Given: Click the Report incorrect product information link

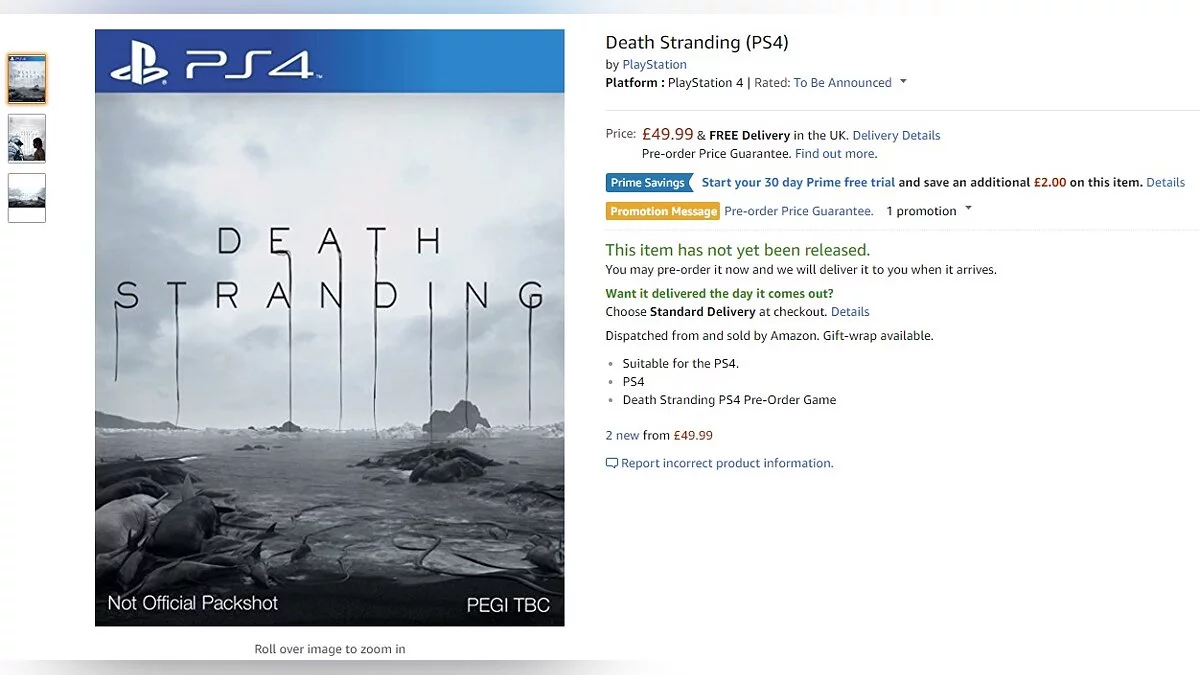Looking at the screenshot, I should pos(727,464).
